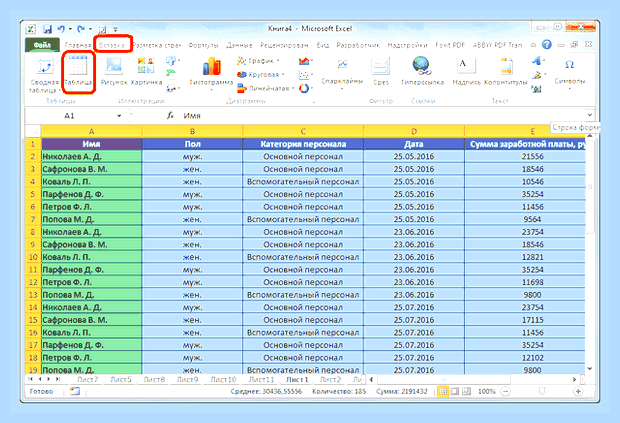Open the Name Box dropdown arrow
The width and height of the screenshot is (620, 423).
pos(119,116)
